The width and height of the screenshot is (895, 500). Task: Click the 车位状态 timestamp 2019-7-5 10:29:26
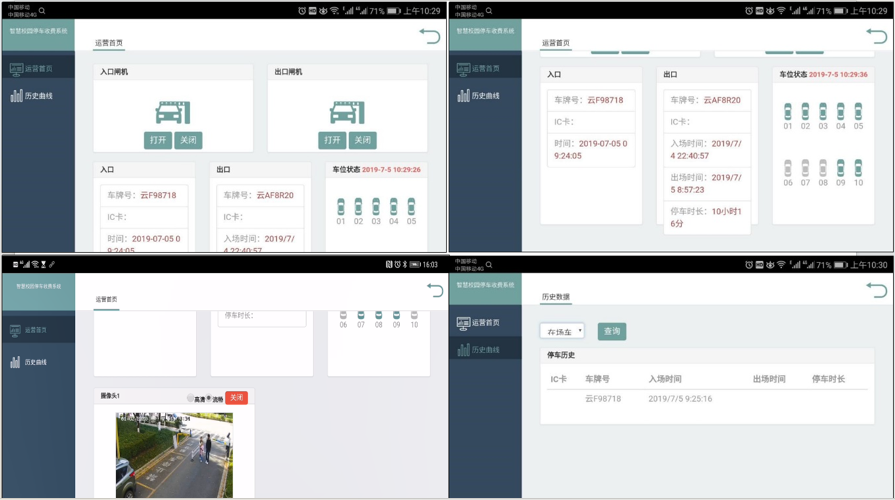click(391, 170)
